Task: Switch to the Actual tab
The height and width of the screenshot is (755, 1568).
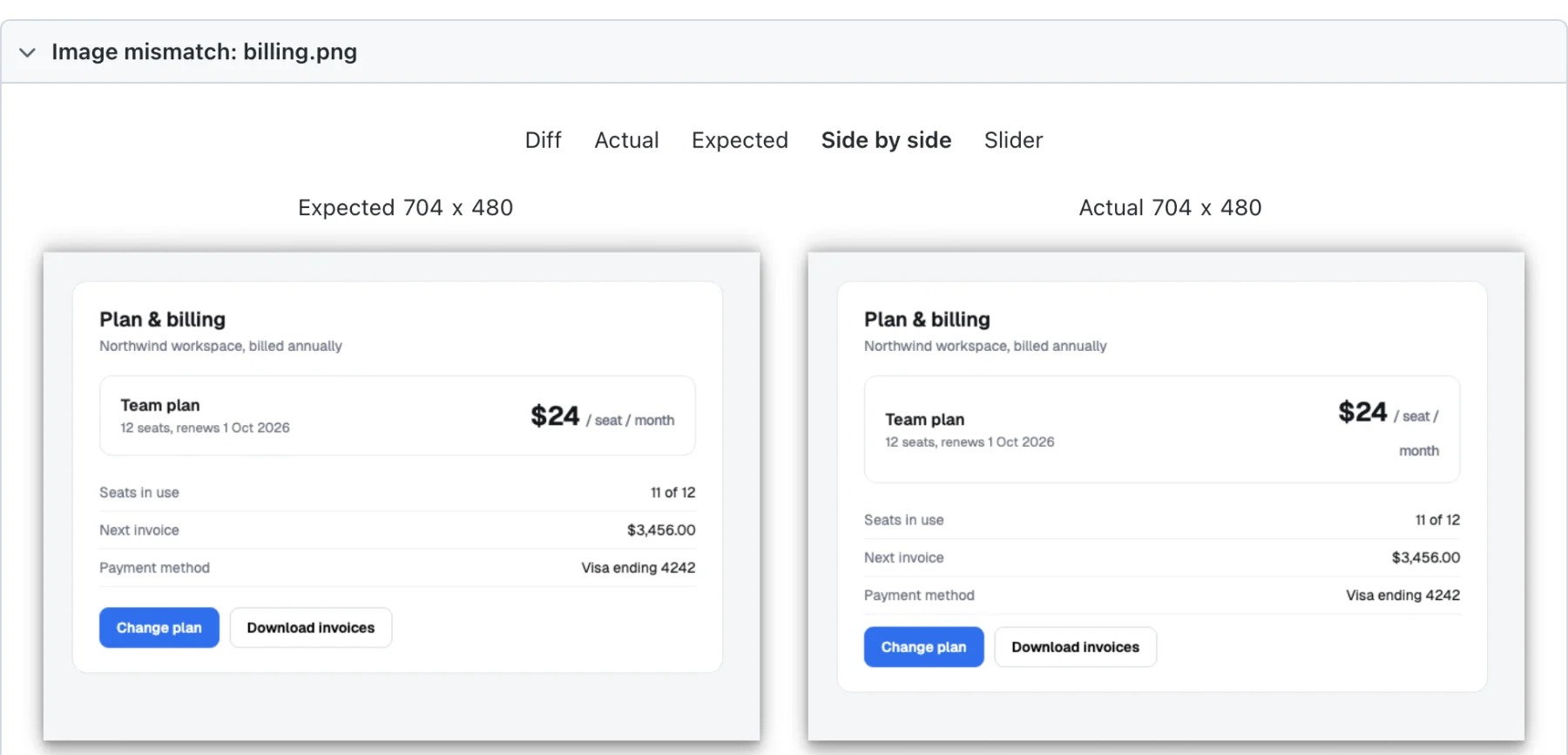Action: click(x=626, y=140)
